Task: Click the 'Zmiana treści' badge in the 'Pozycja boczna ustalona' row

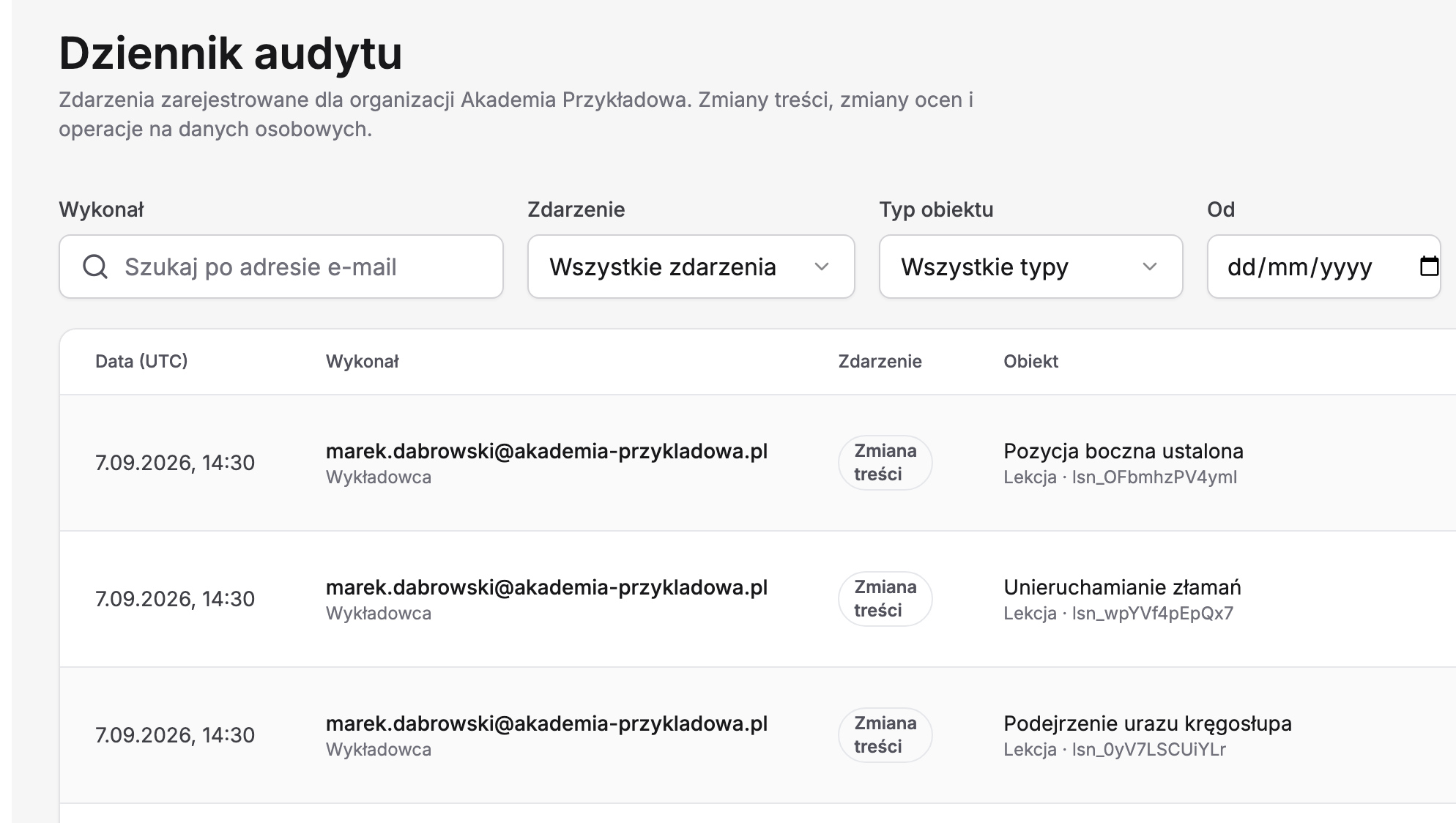Action: (x=885, y=463)
